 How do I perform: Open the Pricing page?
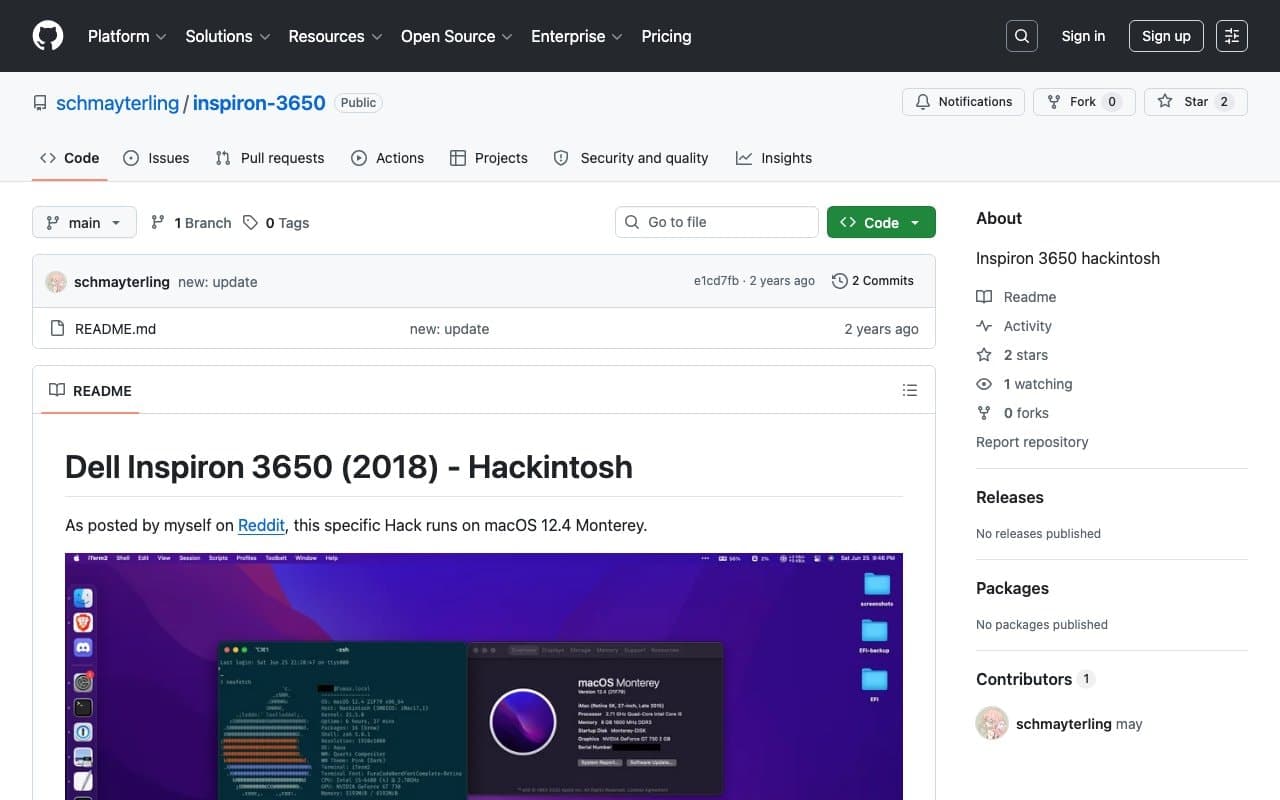tap(666, 36)
